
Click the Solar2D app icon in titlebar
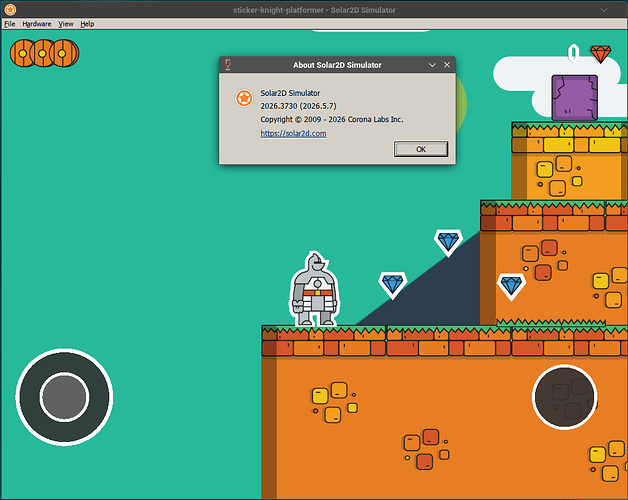click(x=10, y=10)
